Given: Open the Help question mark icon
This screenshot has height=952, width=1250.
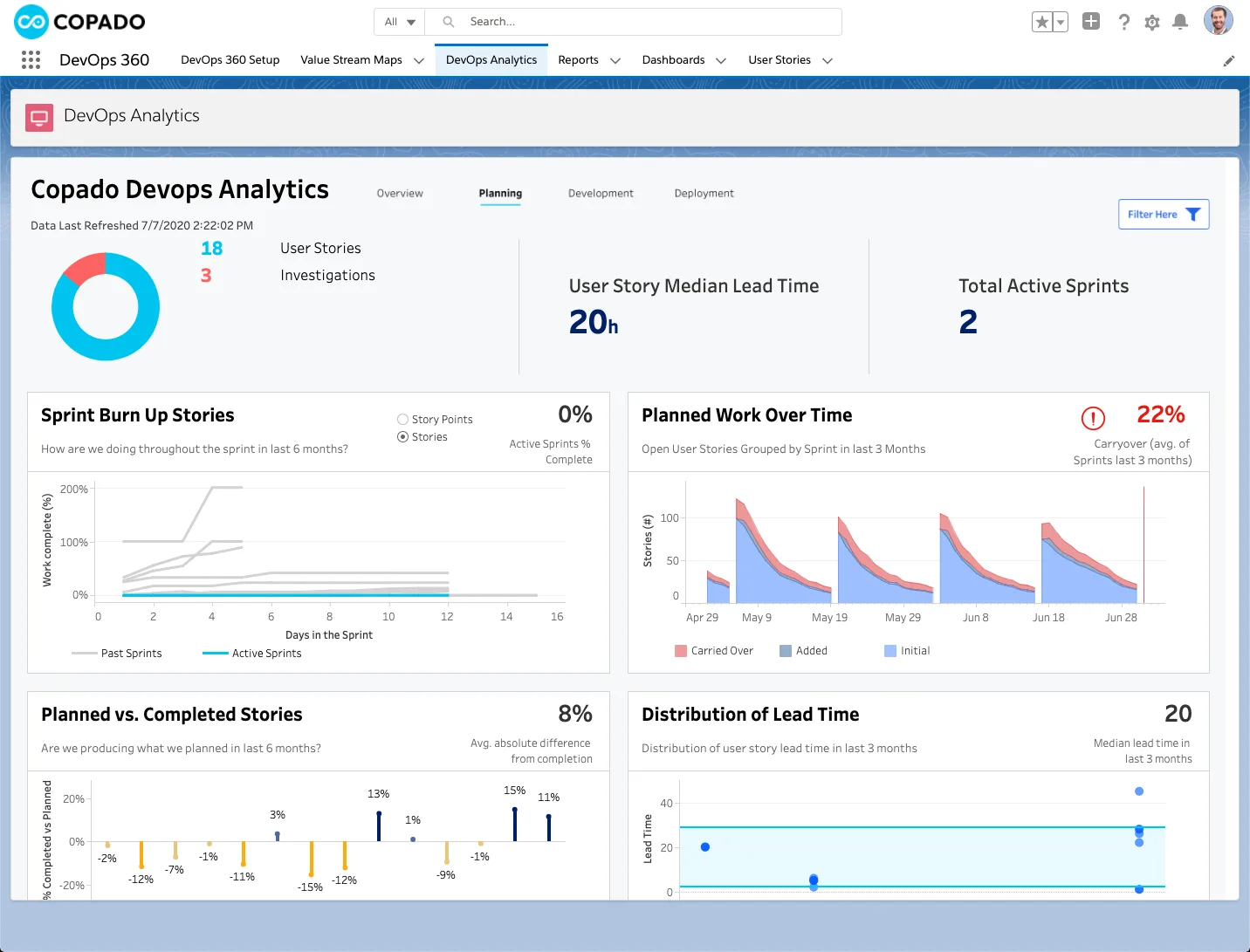Looking at the screenshot, I should point(1123,22).
